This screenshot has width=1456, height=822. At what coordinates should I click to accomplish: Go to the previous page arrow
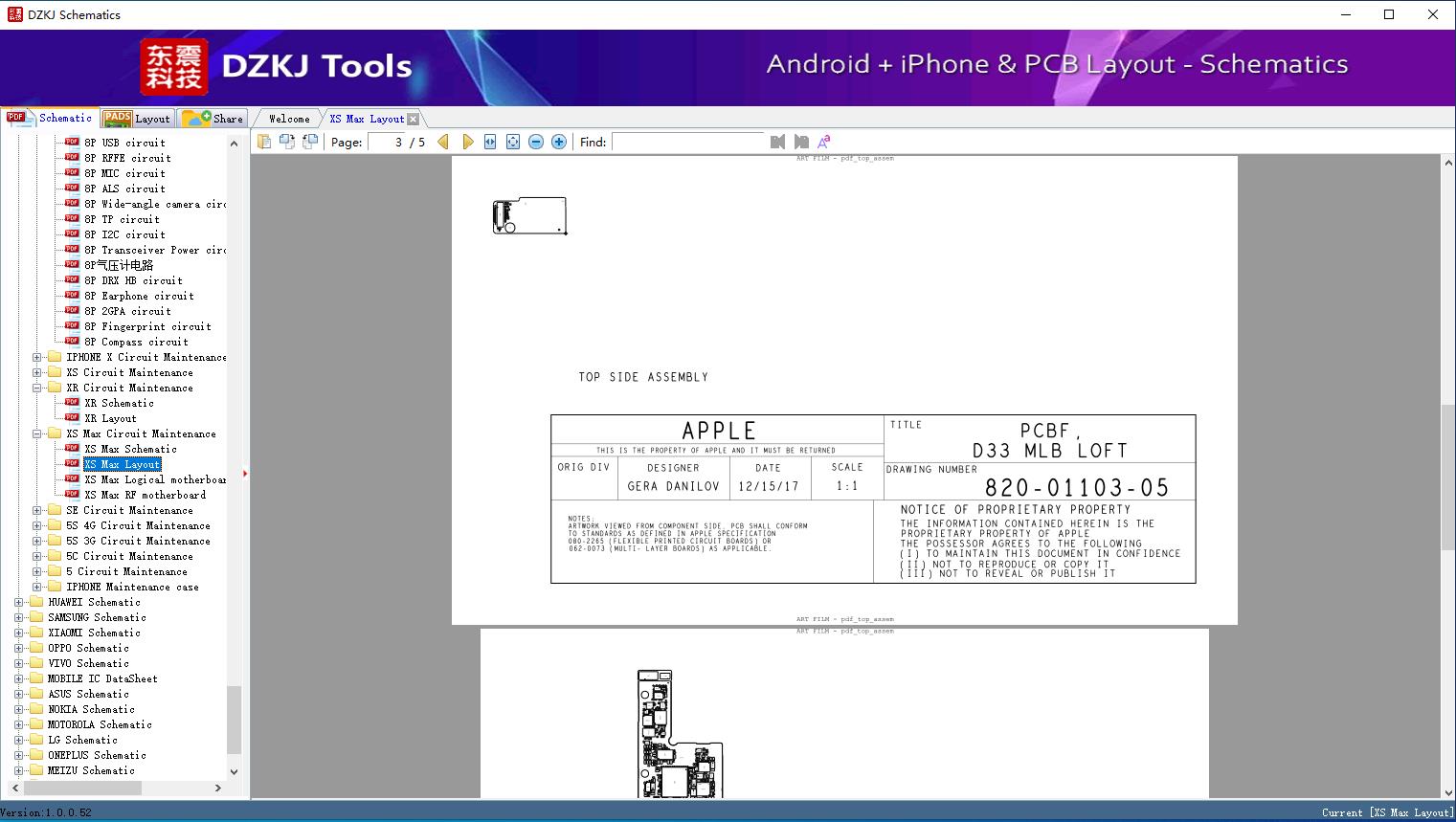pyautogui.click(x=443, y=142)
